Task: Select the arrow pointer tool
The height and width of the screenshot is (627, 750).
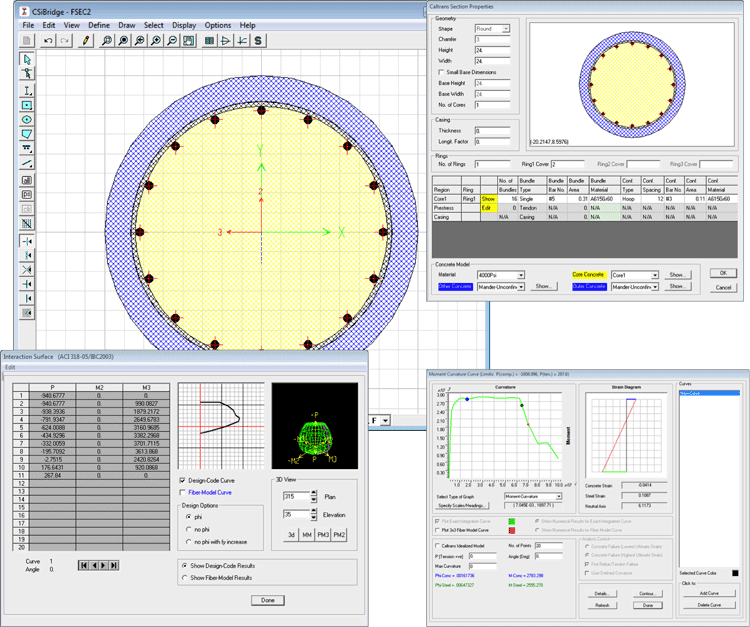Action: [x=27, y=60]
